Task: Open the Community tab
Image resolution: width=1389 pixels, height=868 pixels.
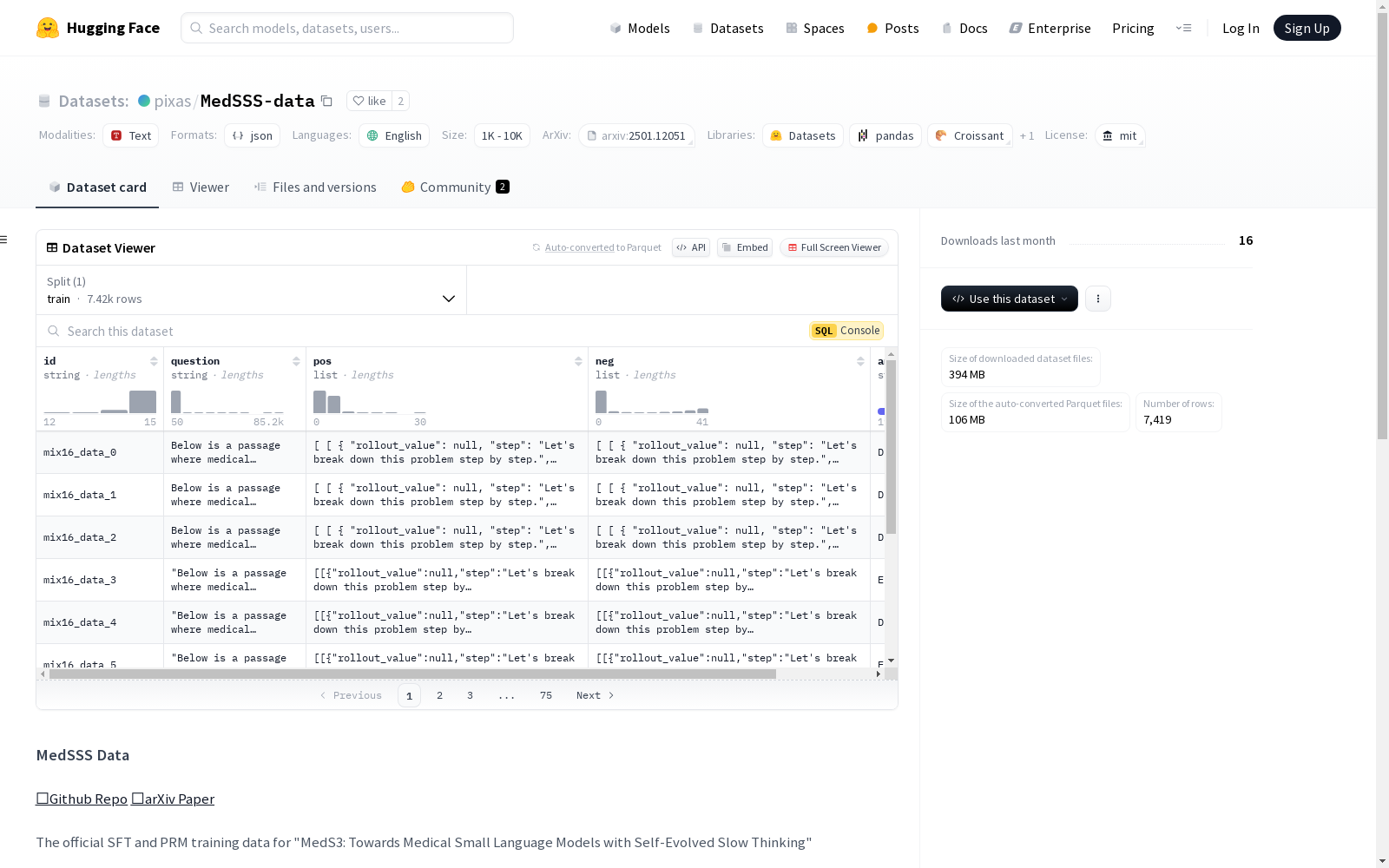Action: point(455,187)
